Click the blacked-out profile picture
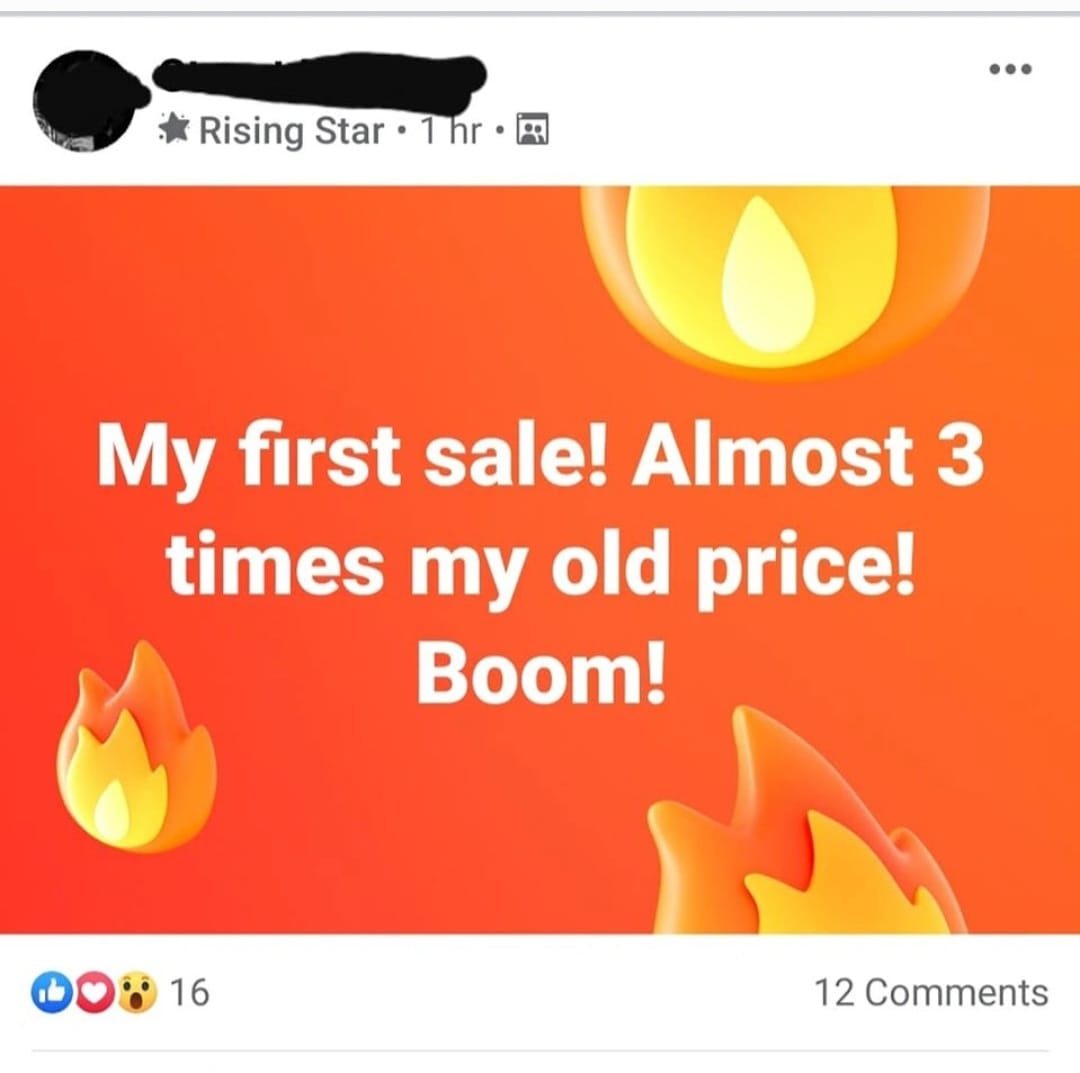 [x=86, y=101]
